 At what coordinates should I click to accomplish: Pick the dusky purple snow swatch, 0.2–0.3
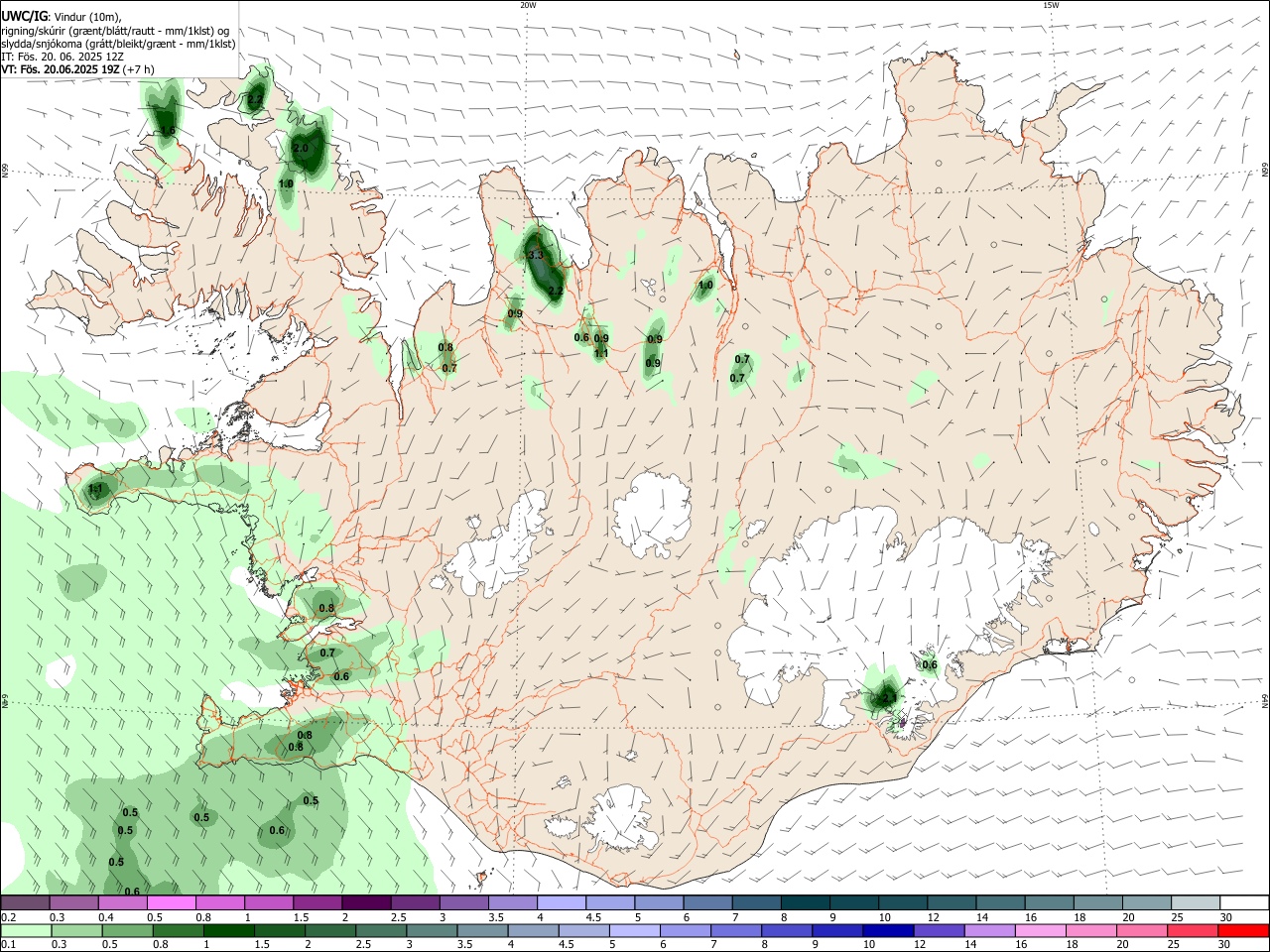click(x=26, y=902)
